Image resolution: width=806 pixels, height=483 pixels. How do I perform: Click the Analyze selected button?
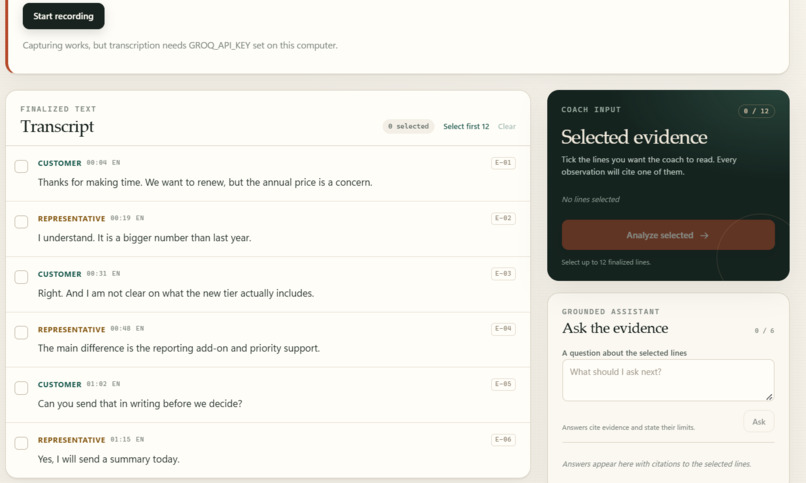coord(668,235)
